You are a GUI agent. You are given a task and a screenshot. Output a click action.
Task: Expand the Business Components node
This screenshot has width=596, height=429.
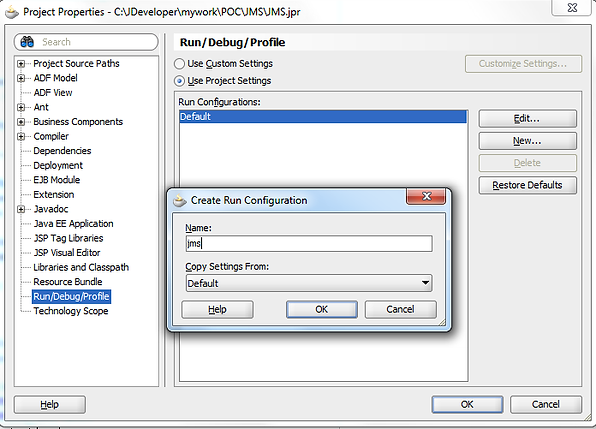[x=21, y=122]
